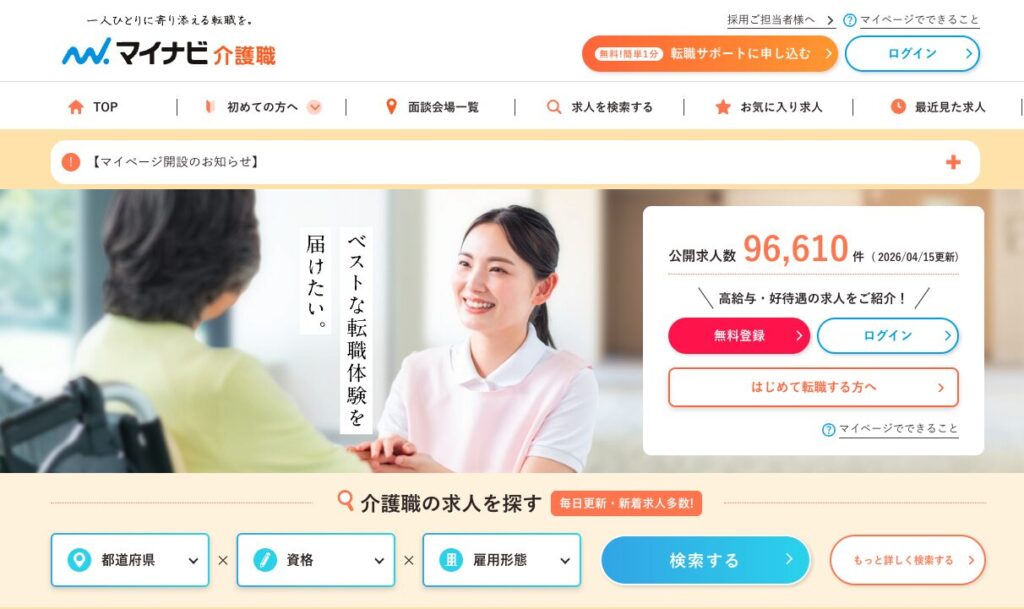This screenshot has height=609, width=1024.
Task: Open the 都道府県 dropdown
Action: [x=130, y=560]
